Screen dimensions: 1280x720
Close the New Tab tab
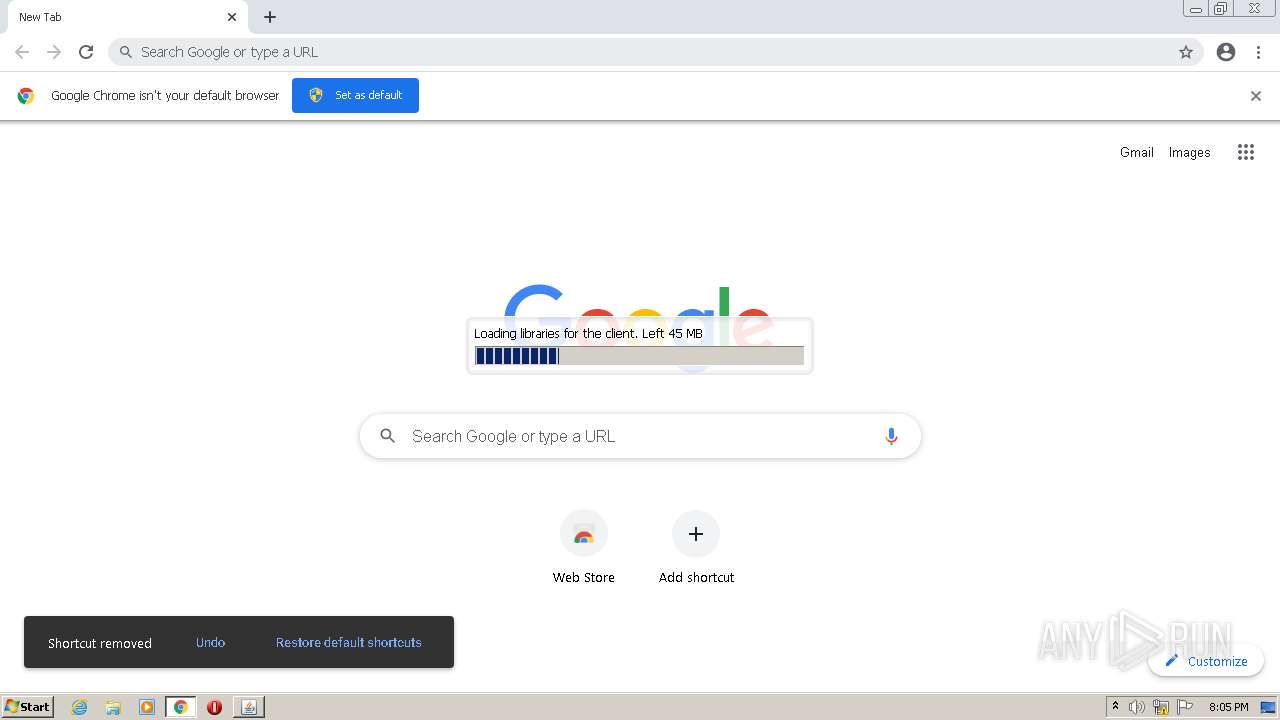[232, 17]
